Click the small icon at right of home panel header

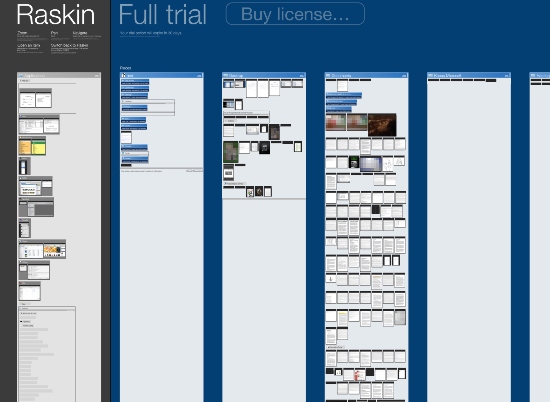coord(199,75)
